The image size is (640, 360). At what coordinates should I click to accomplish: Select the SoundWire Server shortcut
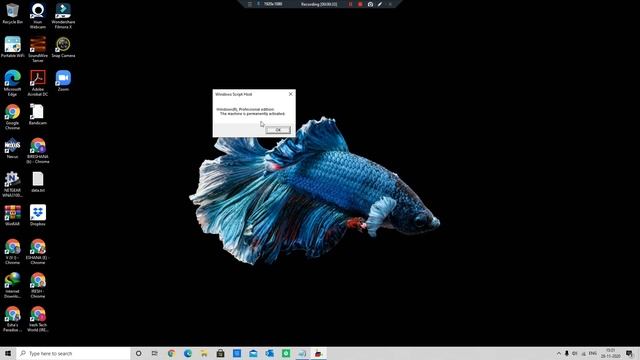click(38, 49)
